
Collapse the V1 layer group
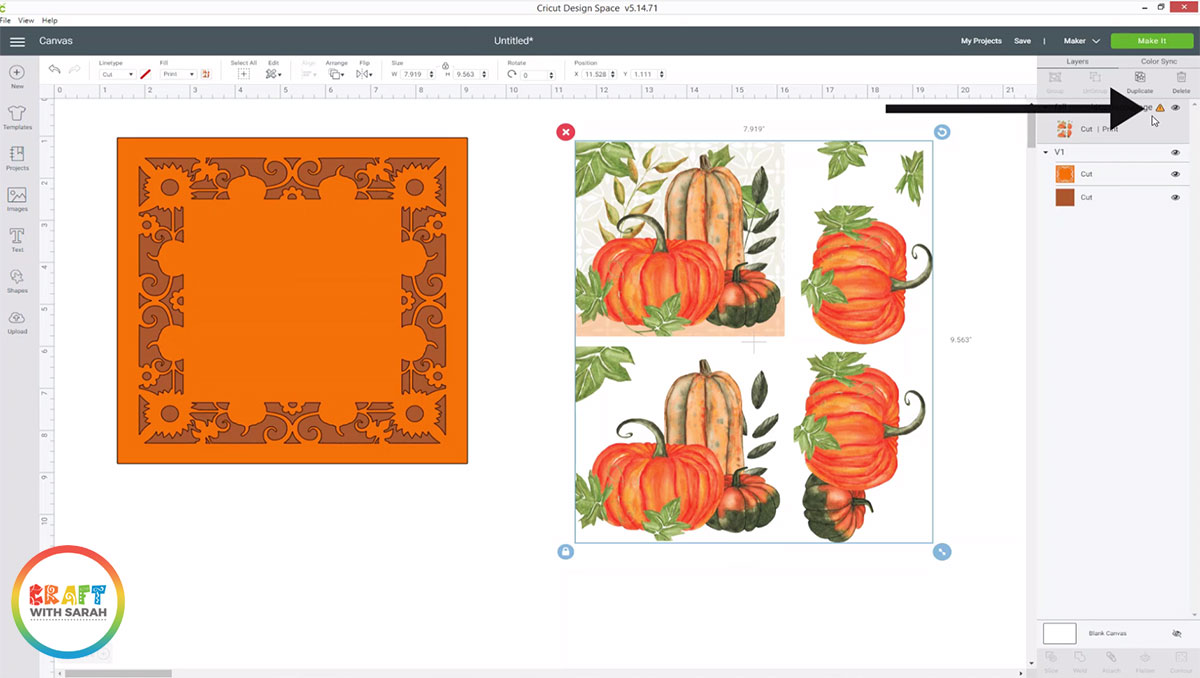click(x=1046, y=152)
